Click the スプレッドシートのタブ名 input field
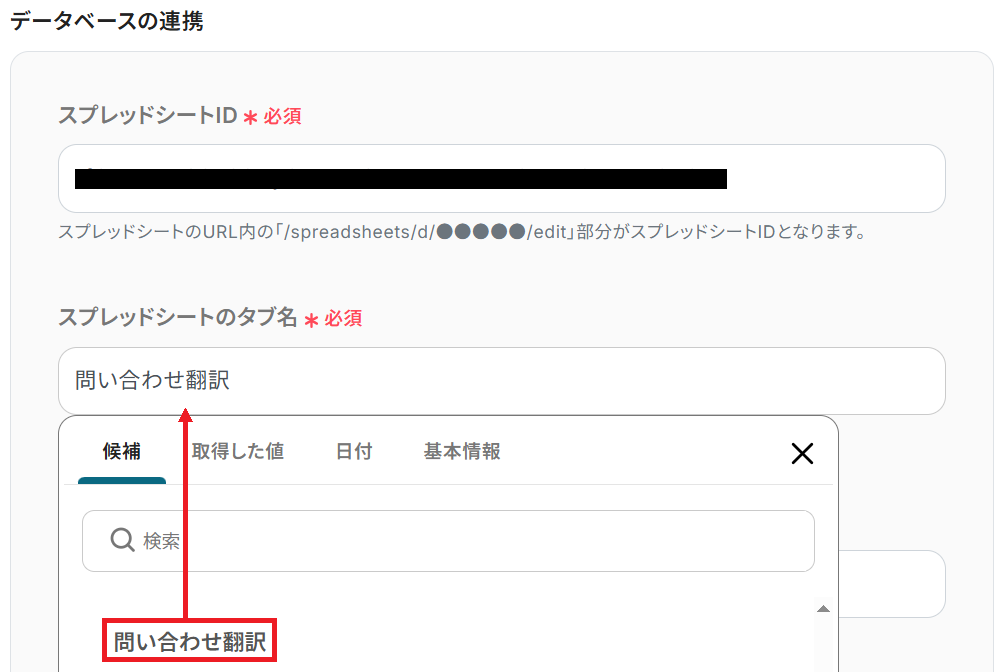Screen dimensions: 1002x672 pos(502,381)
